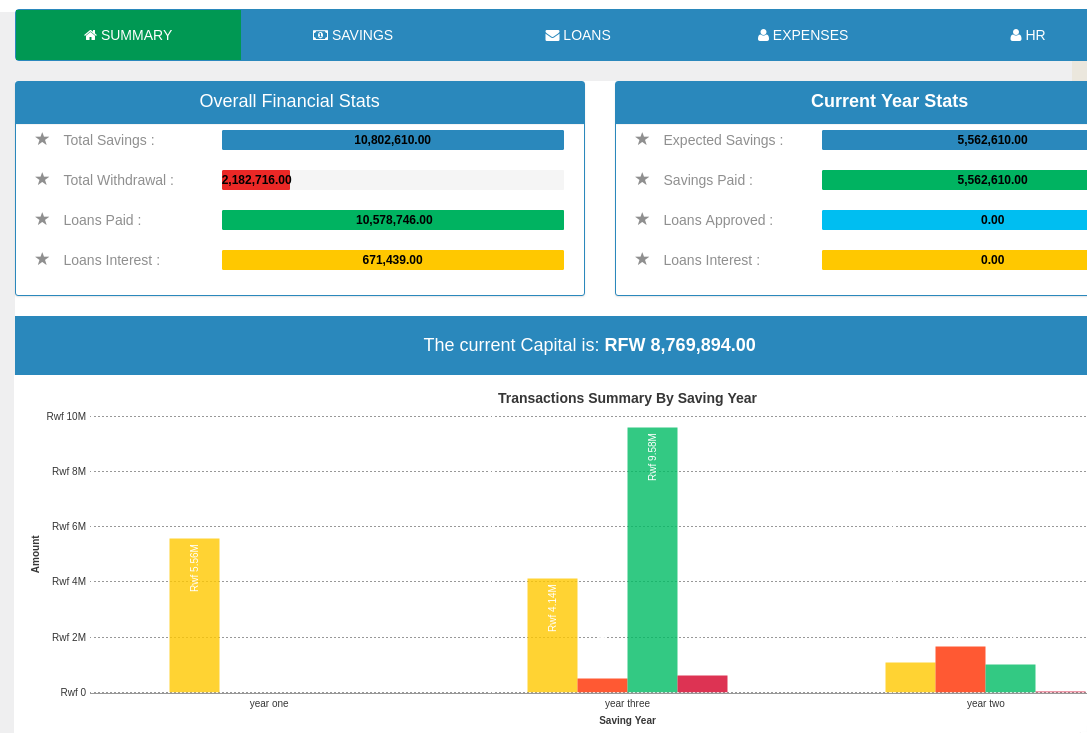1087x733 pixels.
Task: Click the 'year one' axis label
Action: (269, 703)
